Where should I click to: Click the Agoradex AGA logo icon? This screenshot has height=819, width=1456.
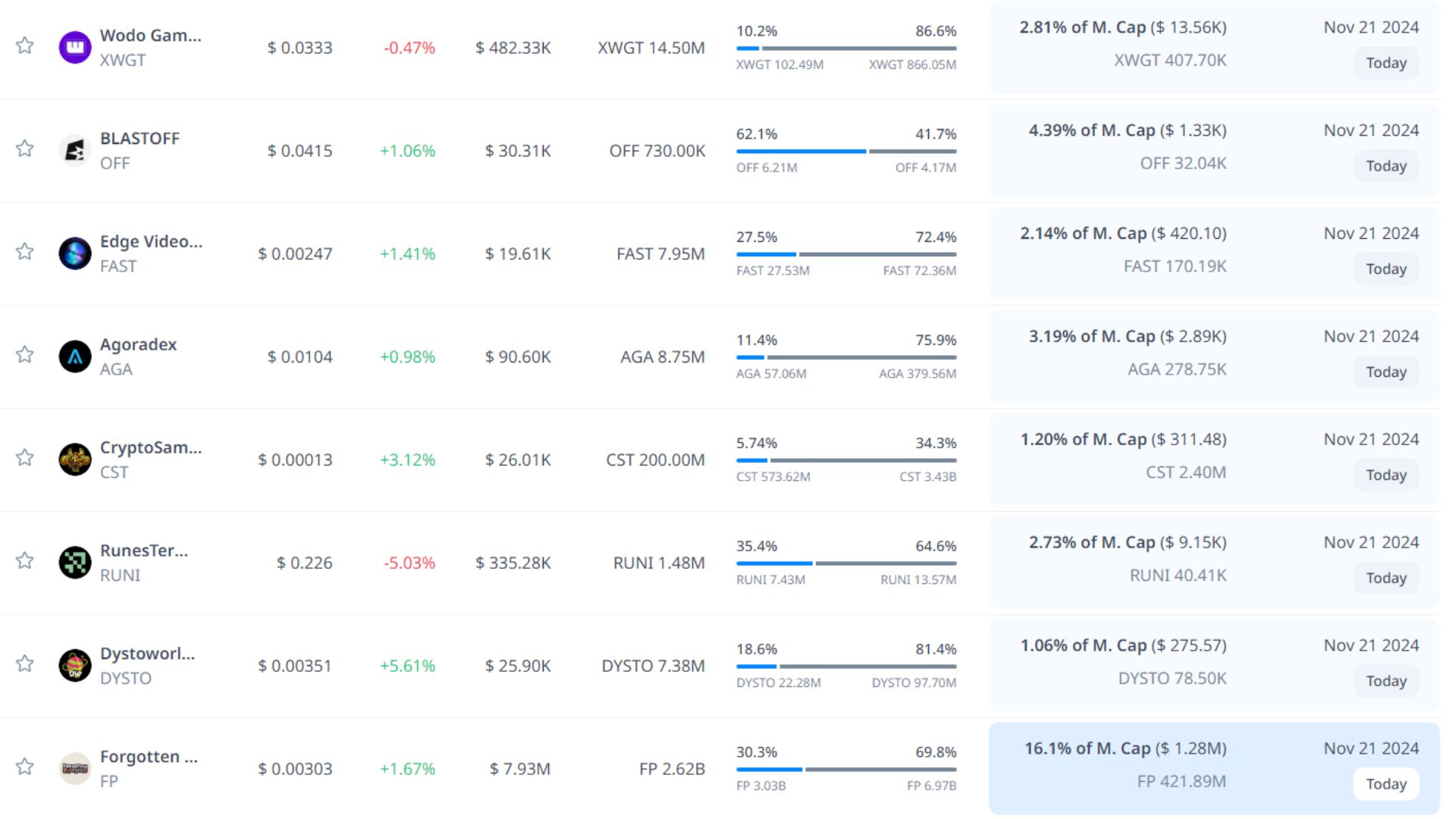point(75,356)
